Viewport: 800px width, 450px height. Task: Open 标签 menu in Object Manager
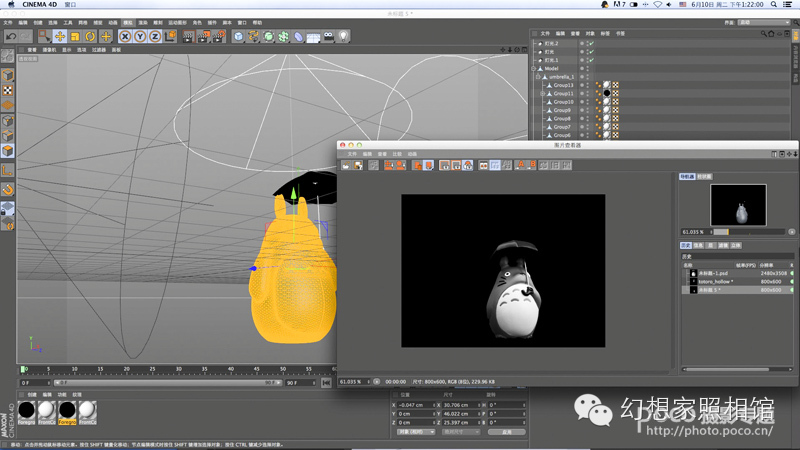pyautogui.click(x=605, y=34)
